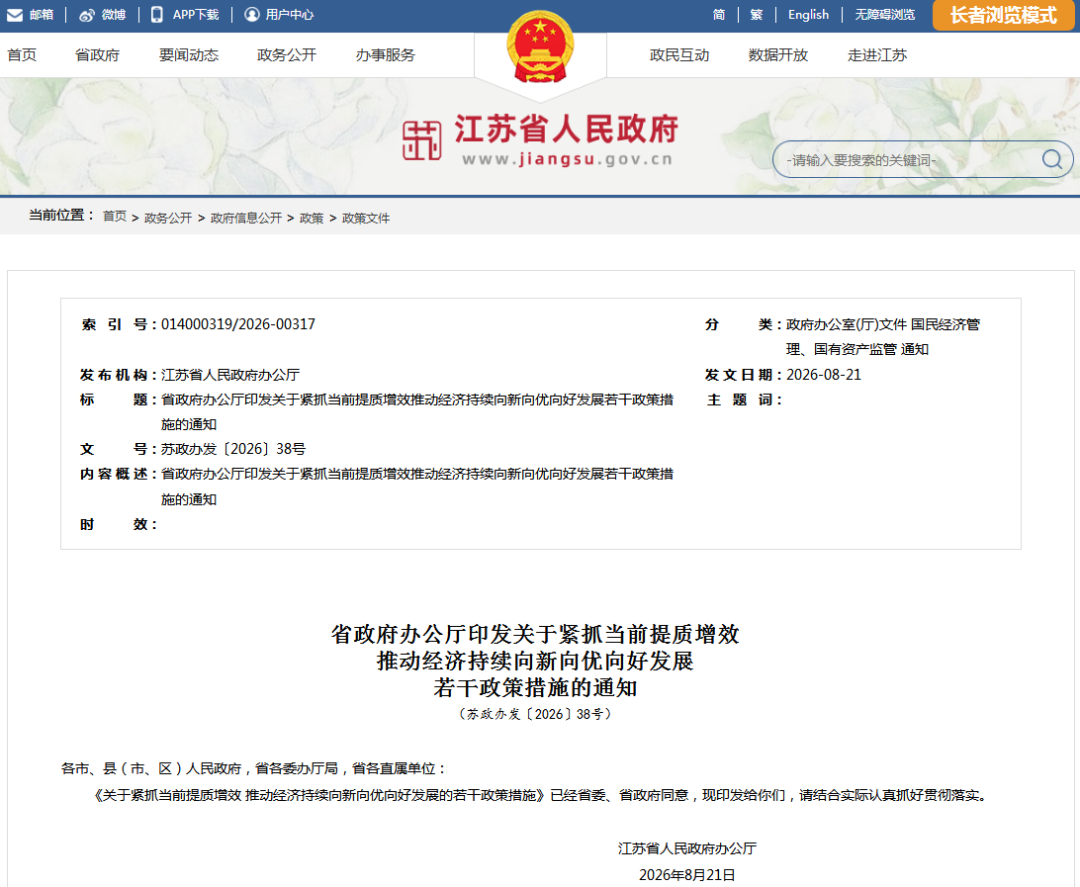1080x887 pixels.
Task: Switch to Simplified Chinese 简
Action: pos(718,14)
